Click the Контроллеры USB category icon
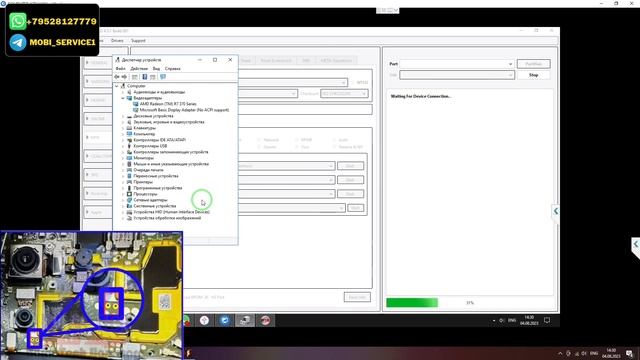Screen dimensions: 640x360 [129, 146]
